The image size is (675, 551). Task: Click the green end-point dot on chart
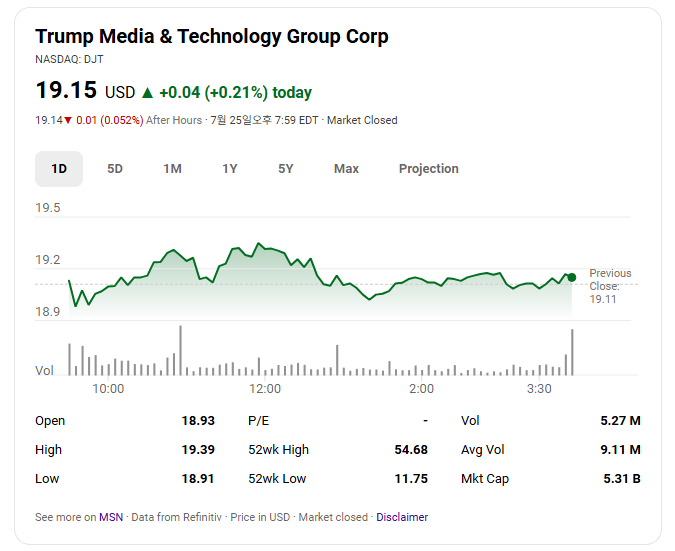(x=572, y=278)
